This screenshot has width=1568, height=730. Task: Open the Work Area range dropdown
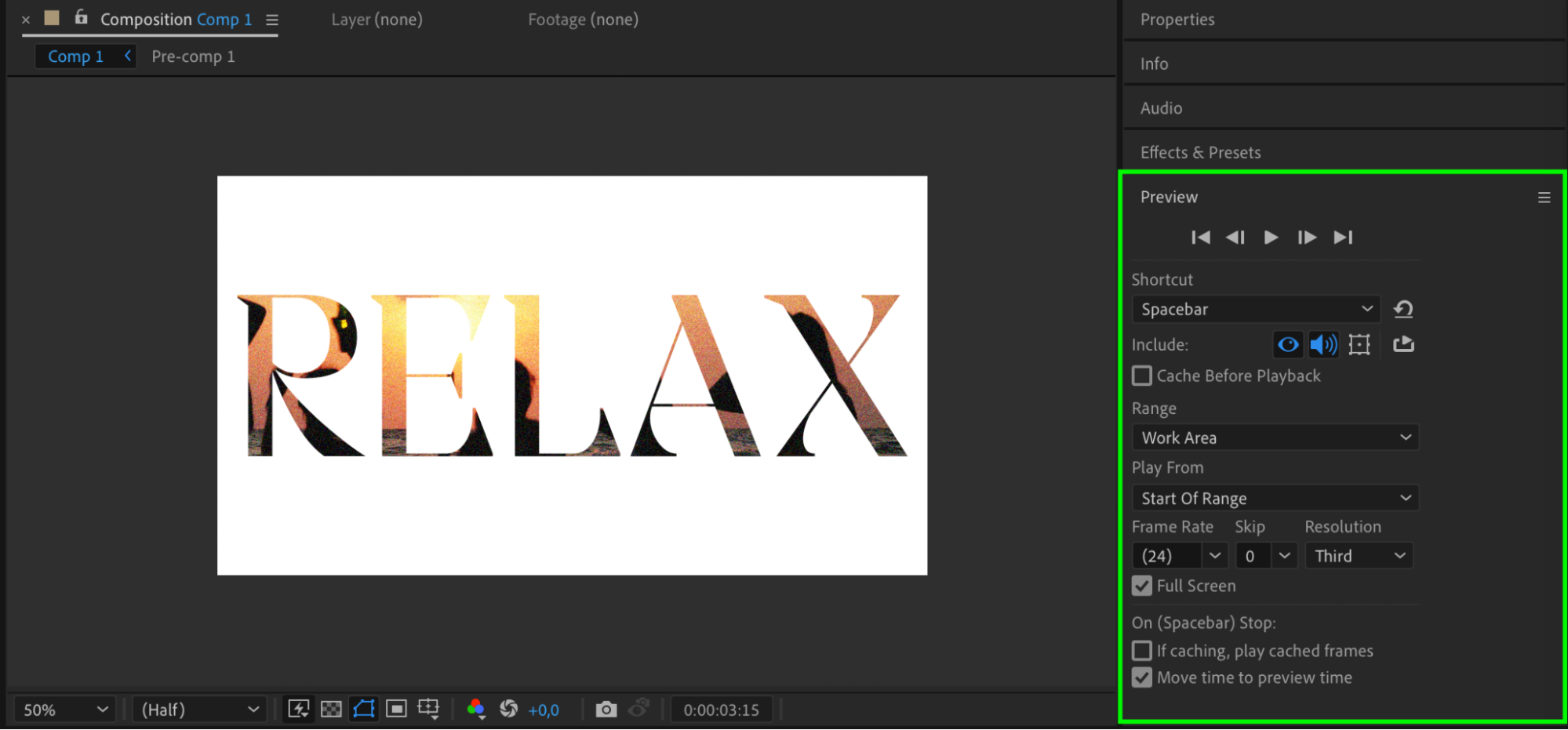pyautogui.click(x=1275, y=438)
